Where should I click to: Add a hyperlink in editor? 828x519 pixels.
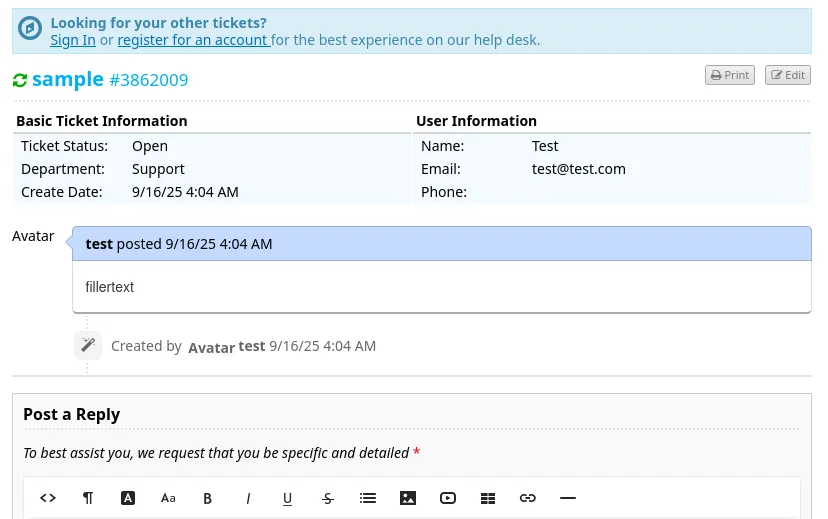point(528,498)
